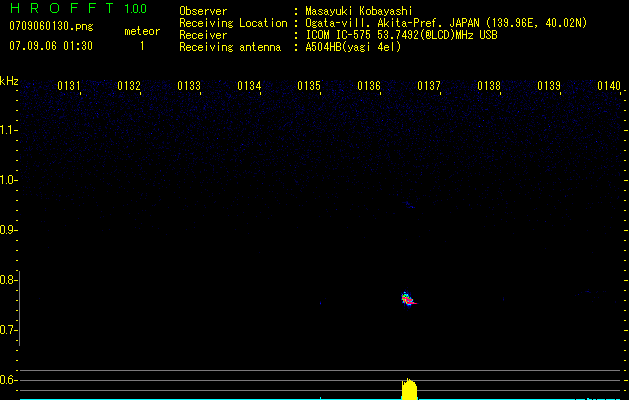Click time marker 0132
The image size is (629, 400).
coord(129,86)
